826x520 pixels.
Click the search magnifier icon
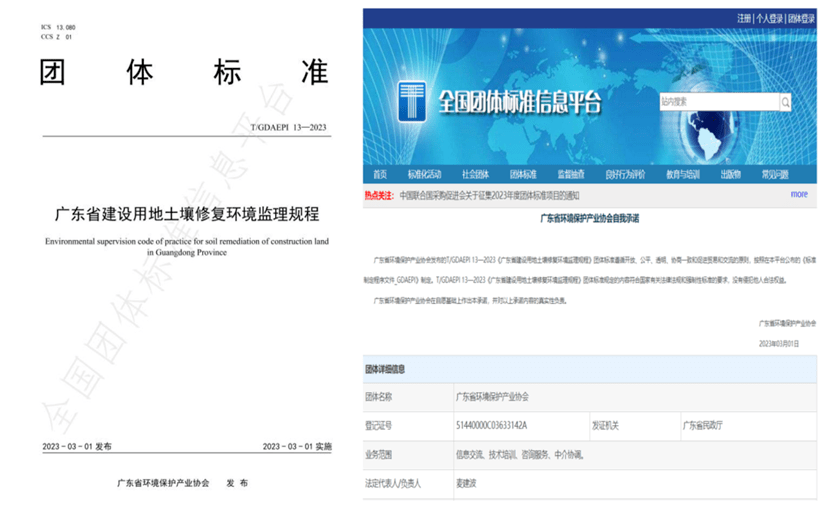pyautogui.click(x=785, y=102)
